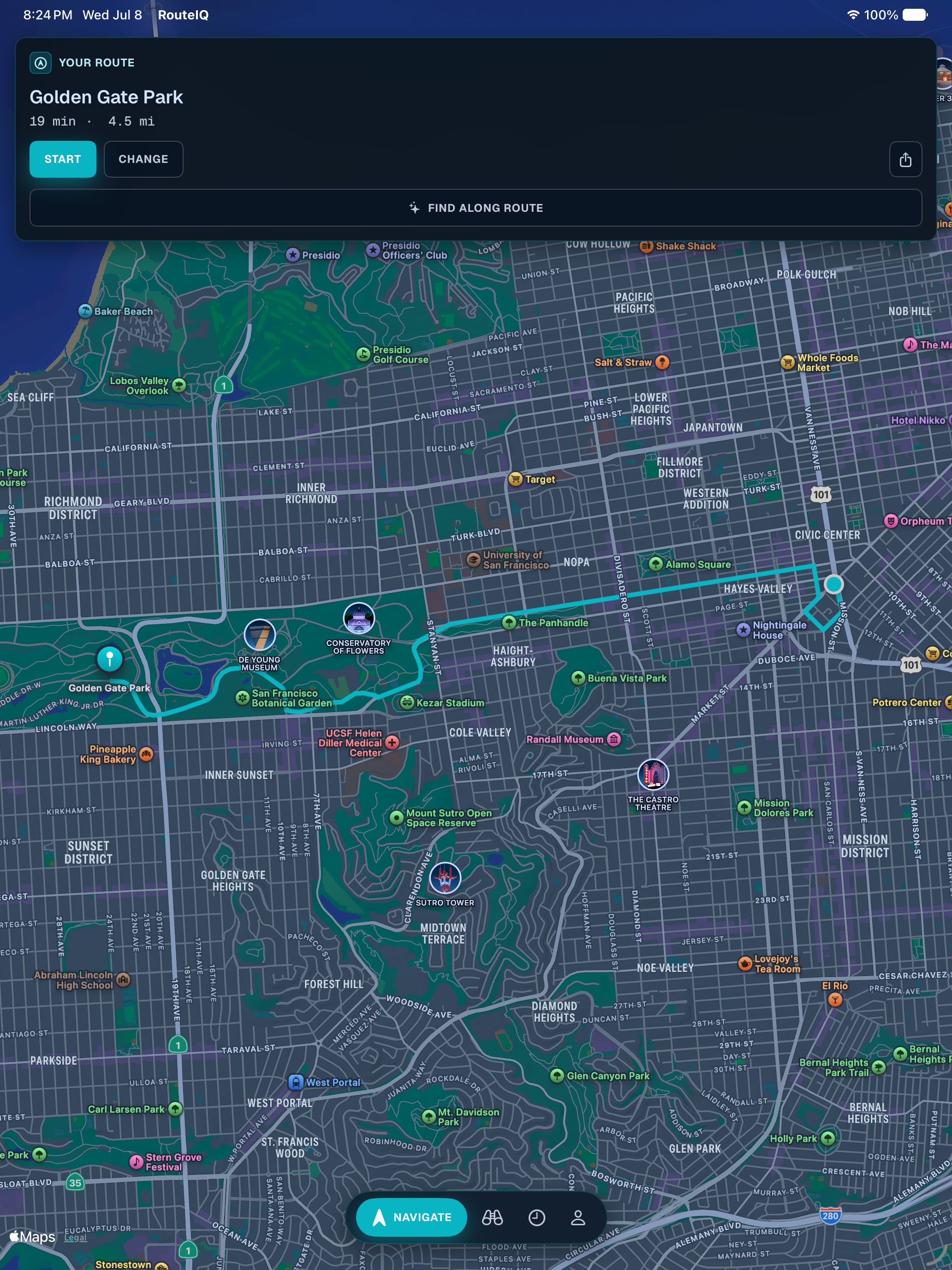Open the profile person tab
The width and height of the screenshot is (952, 1270).
click(578, 1217)
